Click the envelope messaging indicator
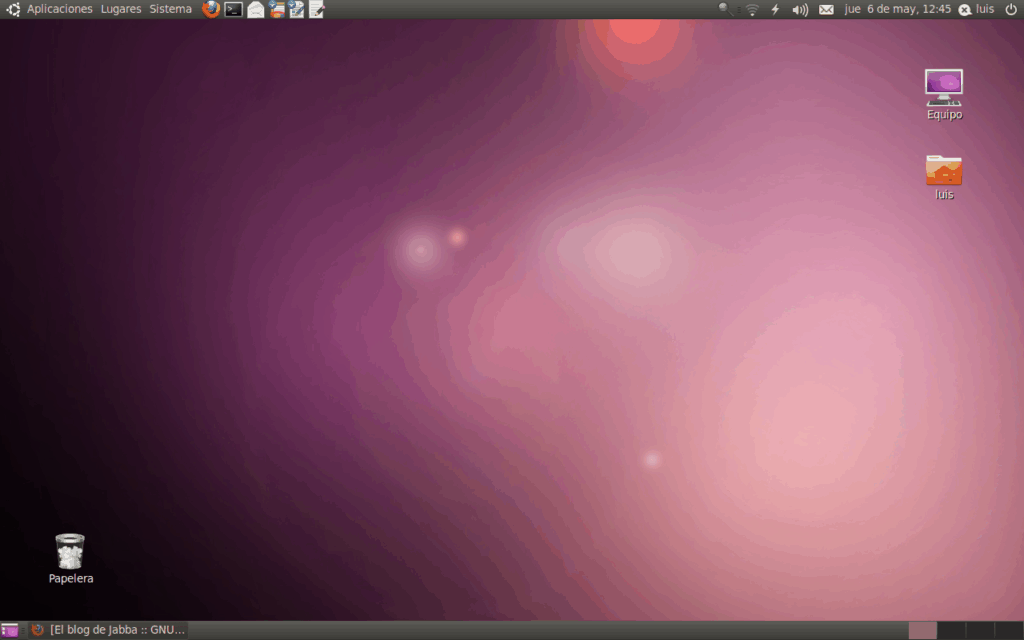1024x640 pixels. (826, 9)
